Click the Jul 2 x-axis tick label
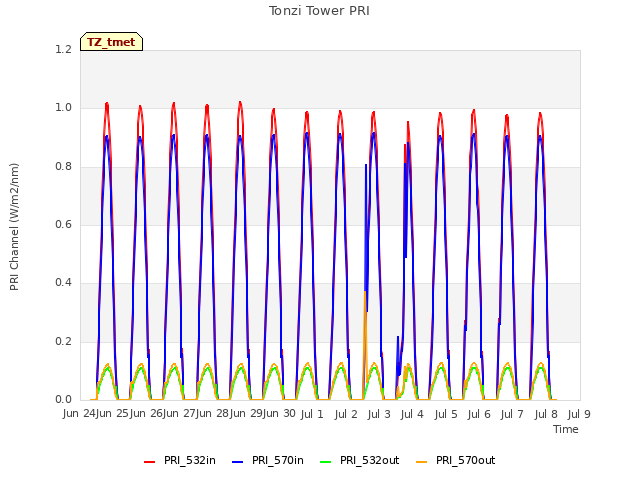Screen dimensions: 640x480 pyautogui.click(x=346, y=414)
